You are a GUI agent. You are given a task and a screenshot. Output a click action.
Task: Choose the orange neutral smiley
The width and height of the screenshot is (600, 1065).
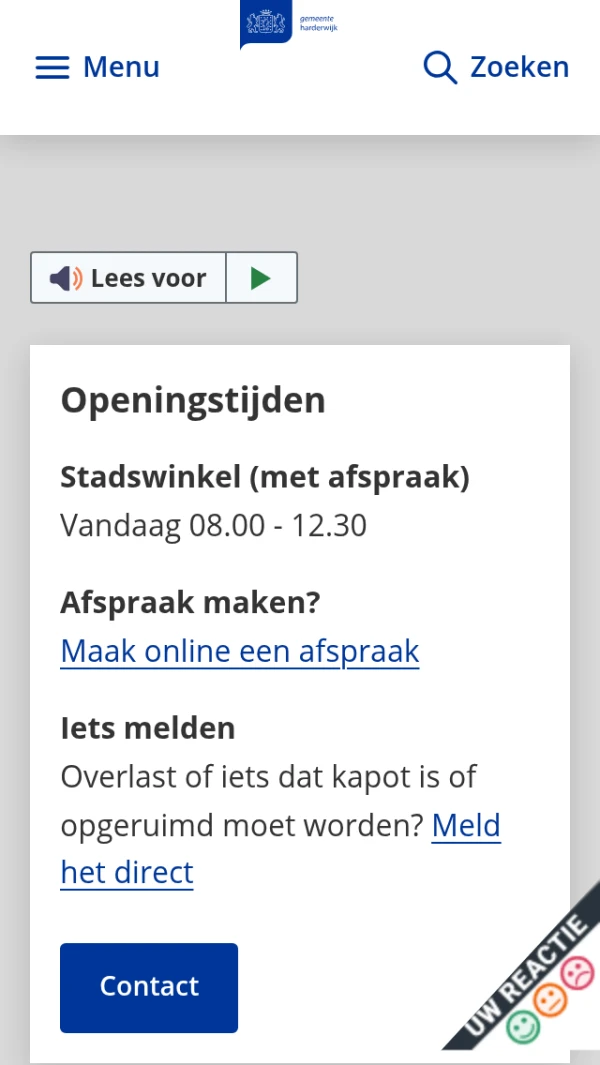(549, 998)
